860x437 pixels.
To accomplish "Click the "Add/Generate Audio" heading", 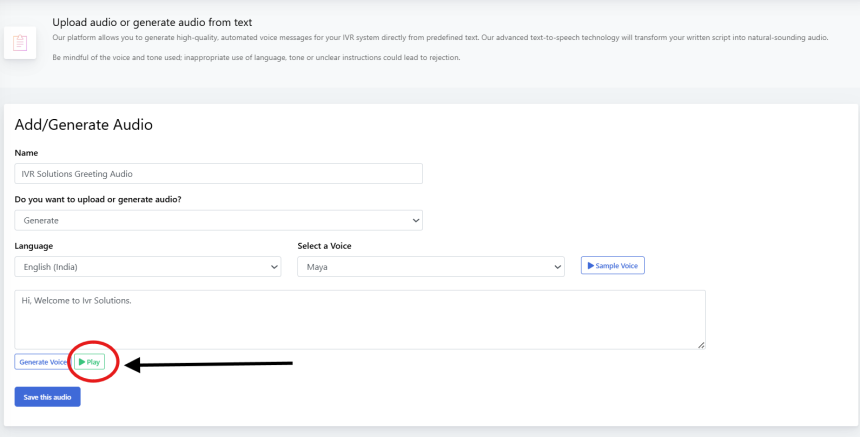I will click(83, 125).
